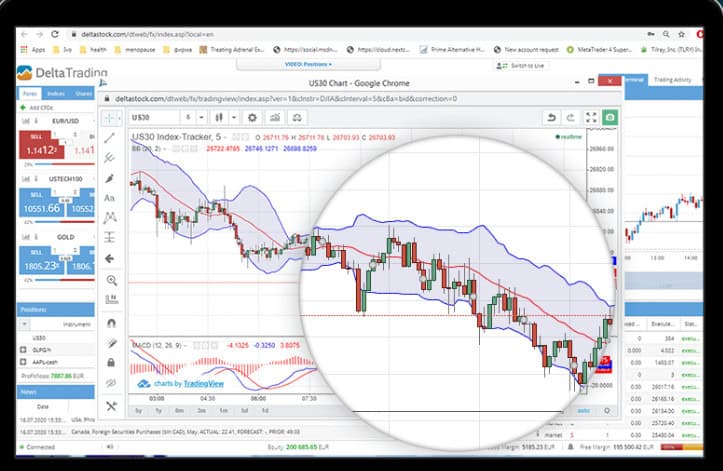Screen dimensions: 723x471
Task: Switch to the Indices tab
Action: [x=56, y=93]
